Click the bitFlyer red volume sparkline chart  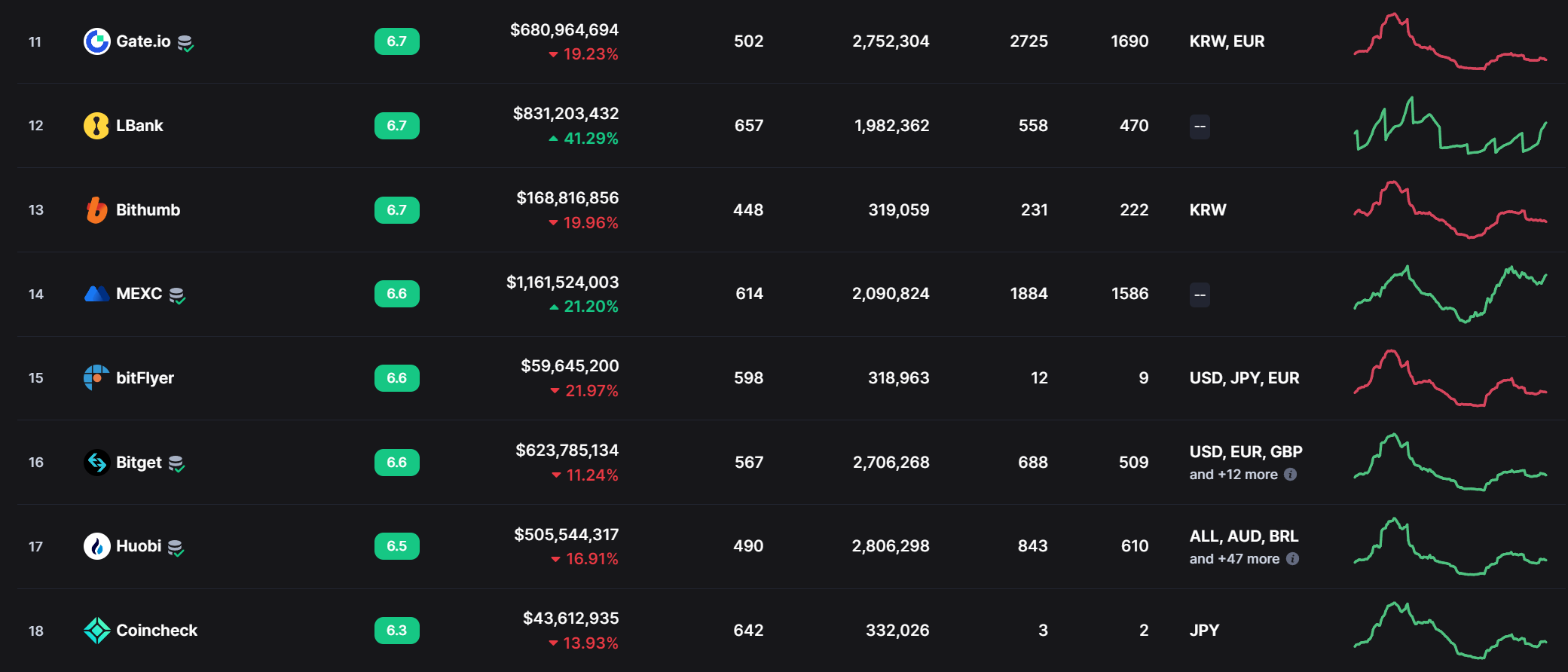click(x=1450, y=378)
